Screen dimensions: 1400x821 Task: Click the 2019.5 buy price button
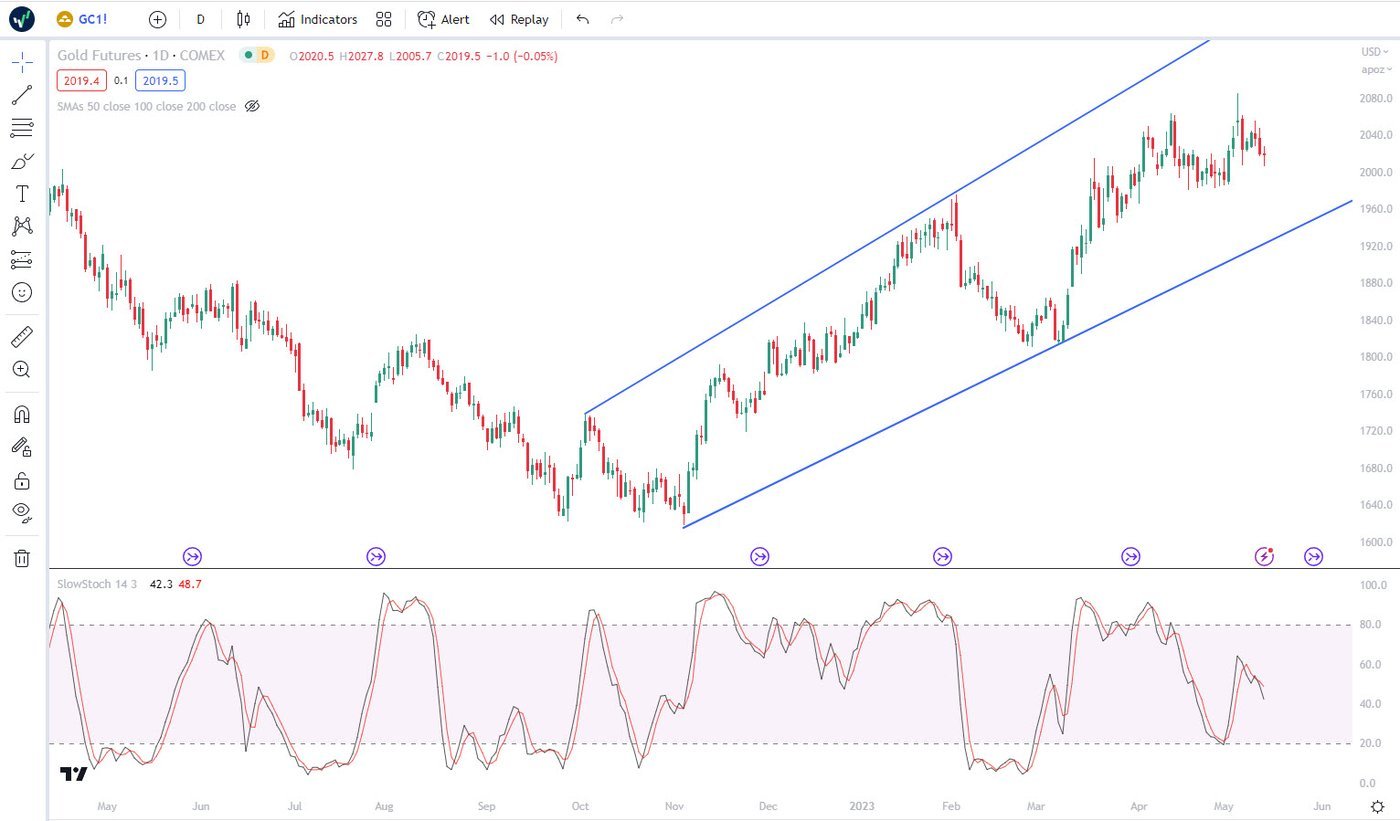[160, 81]
